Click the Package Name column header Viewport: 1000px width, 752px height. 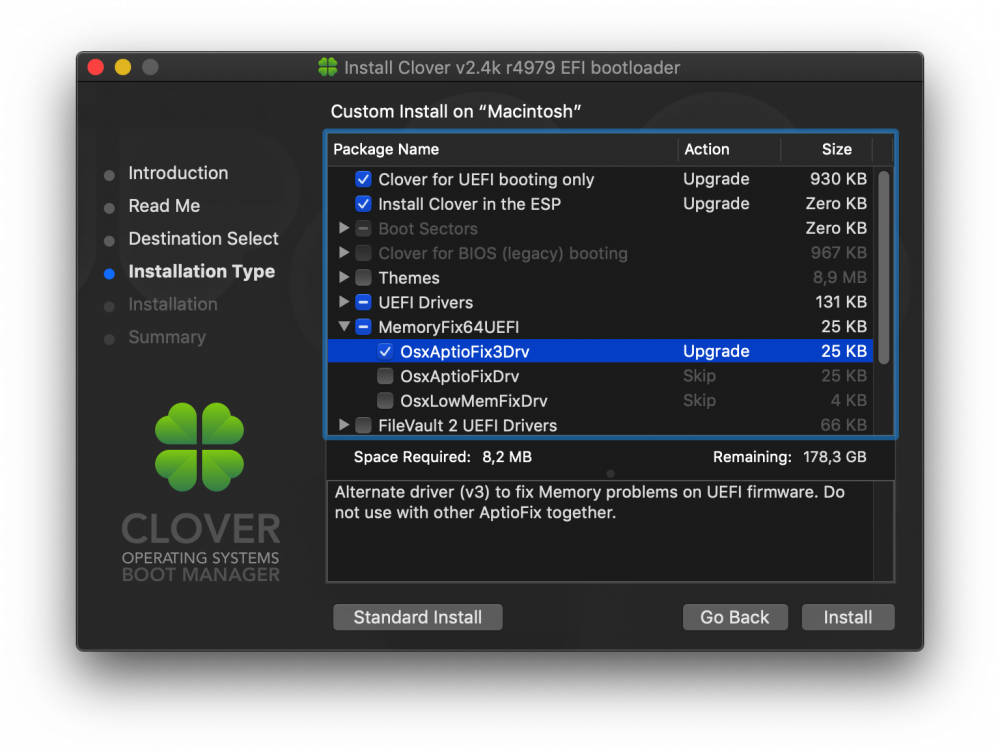[386, 149]
